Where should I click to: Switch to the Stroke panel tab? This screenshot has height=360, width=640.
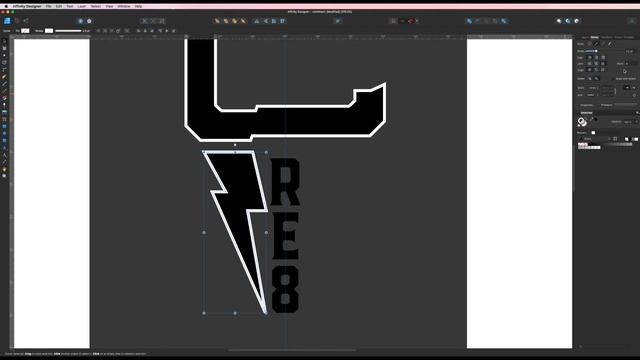(595, 37)
